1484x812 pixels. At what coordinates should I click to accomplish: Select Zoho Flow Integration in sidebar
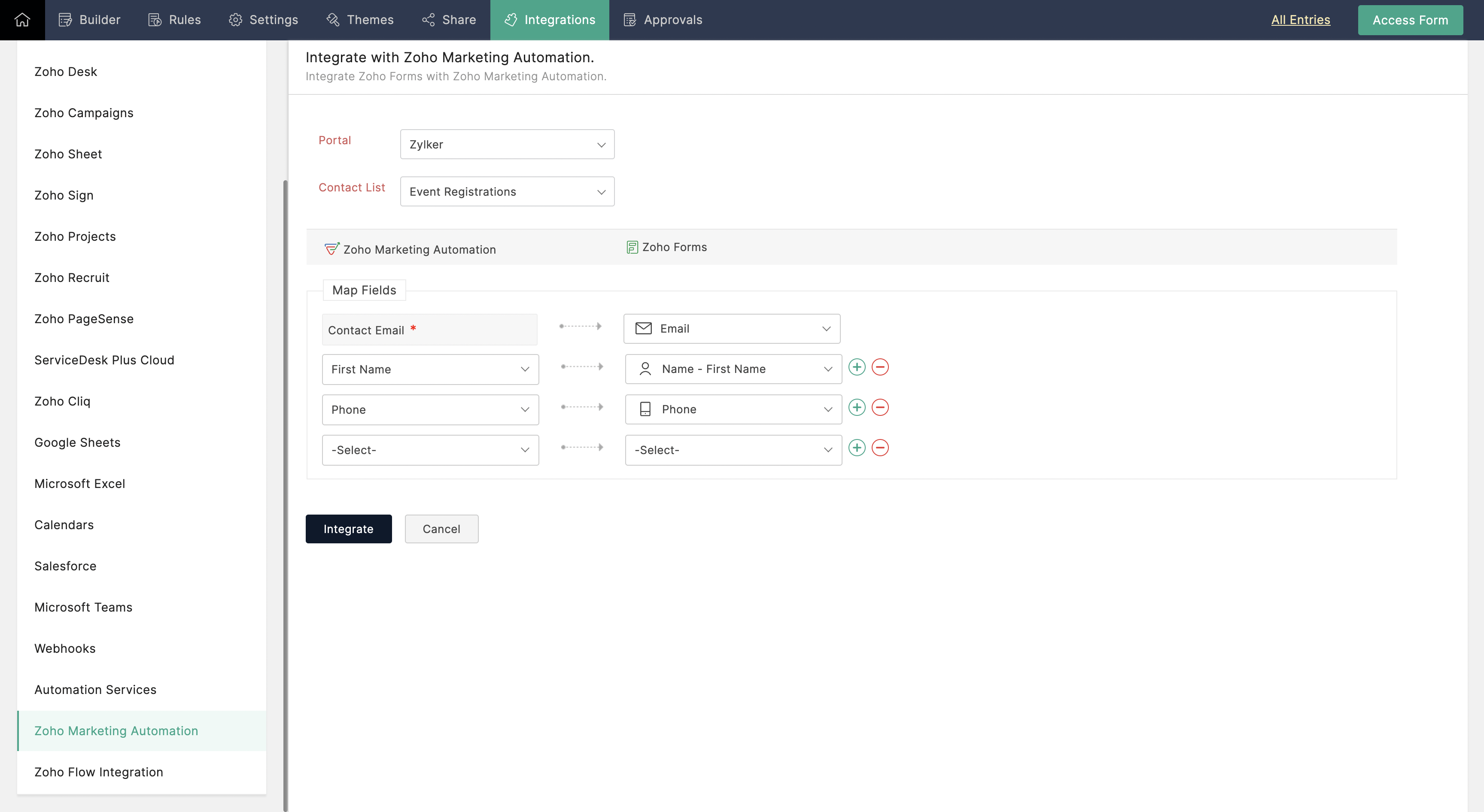[98, 772]
